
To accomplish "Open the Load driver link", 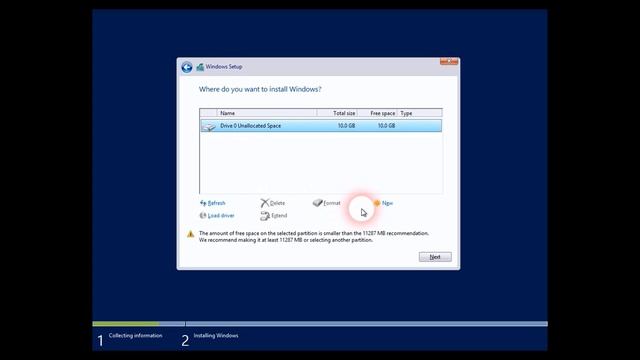I will coord(221,216).
